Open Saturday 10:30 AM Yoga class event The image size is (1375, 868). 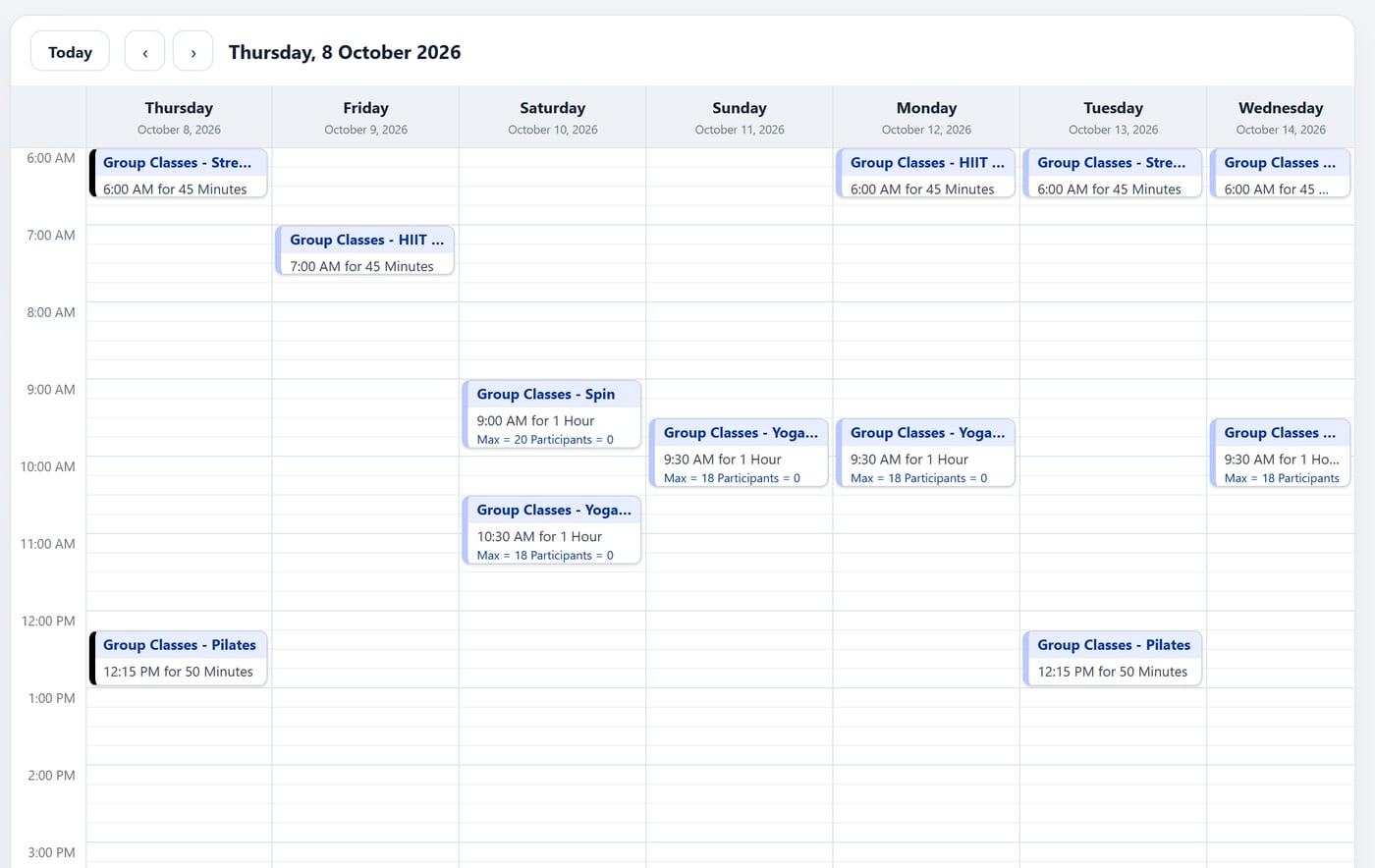click(x=552, y=530)
